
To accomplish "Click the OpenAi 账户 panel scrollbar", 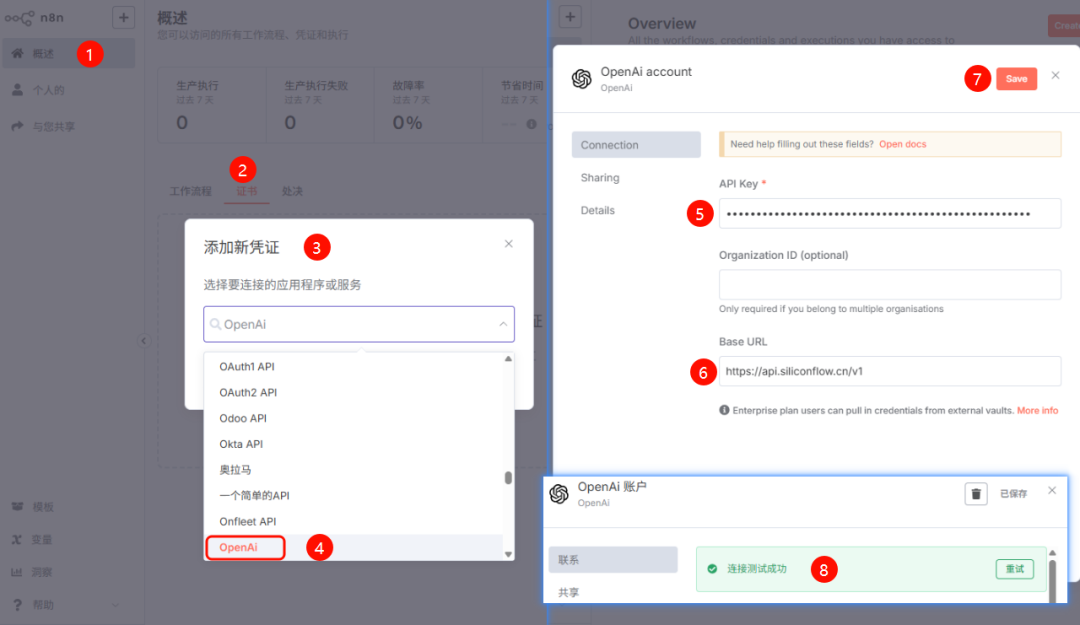I will pos(1052,579).
